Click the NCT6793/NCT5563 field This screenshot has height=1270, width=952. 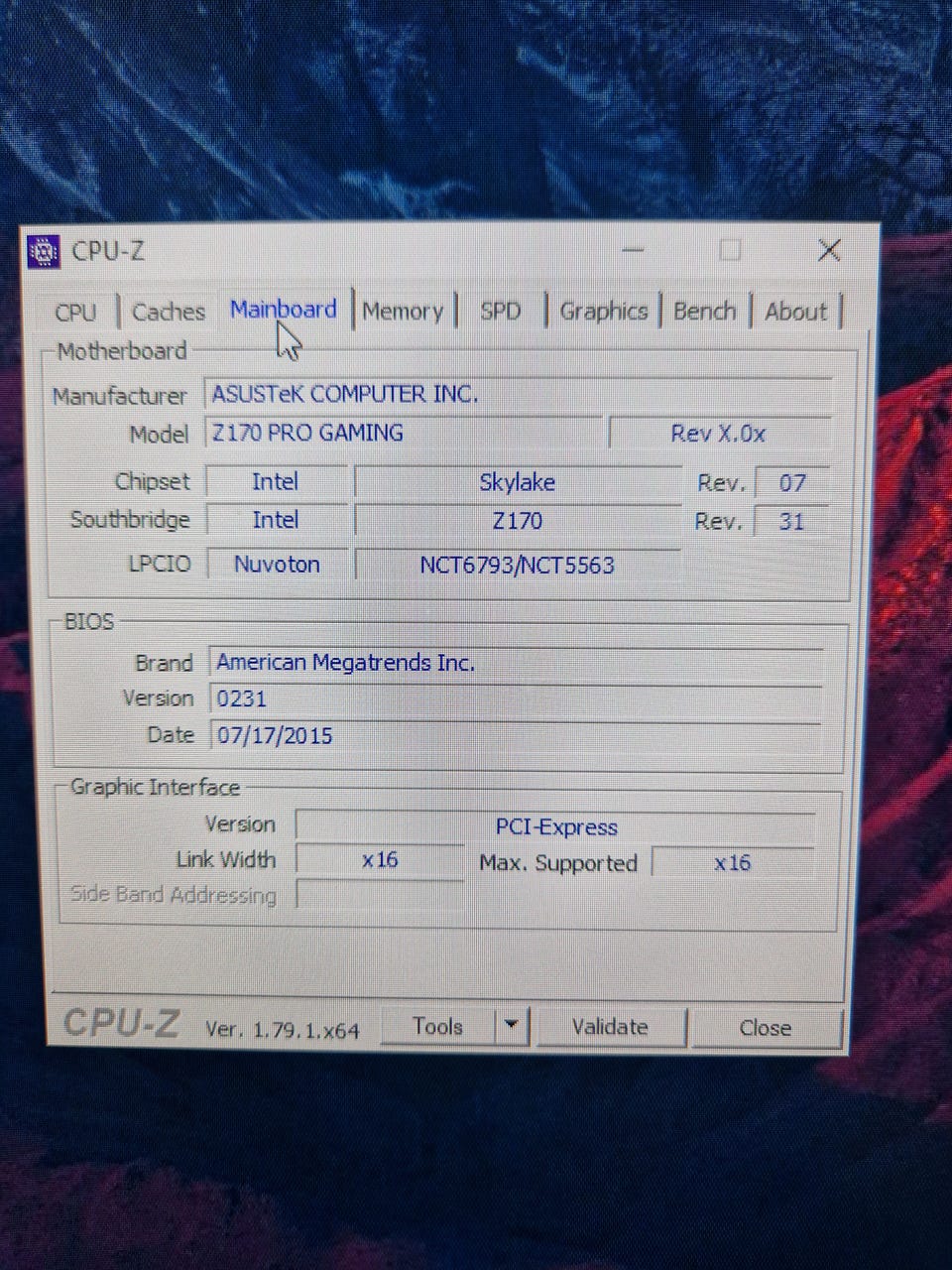[x=518, y=566]
